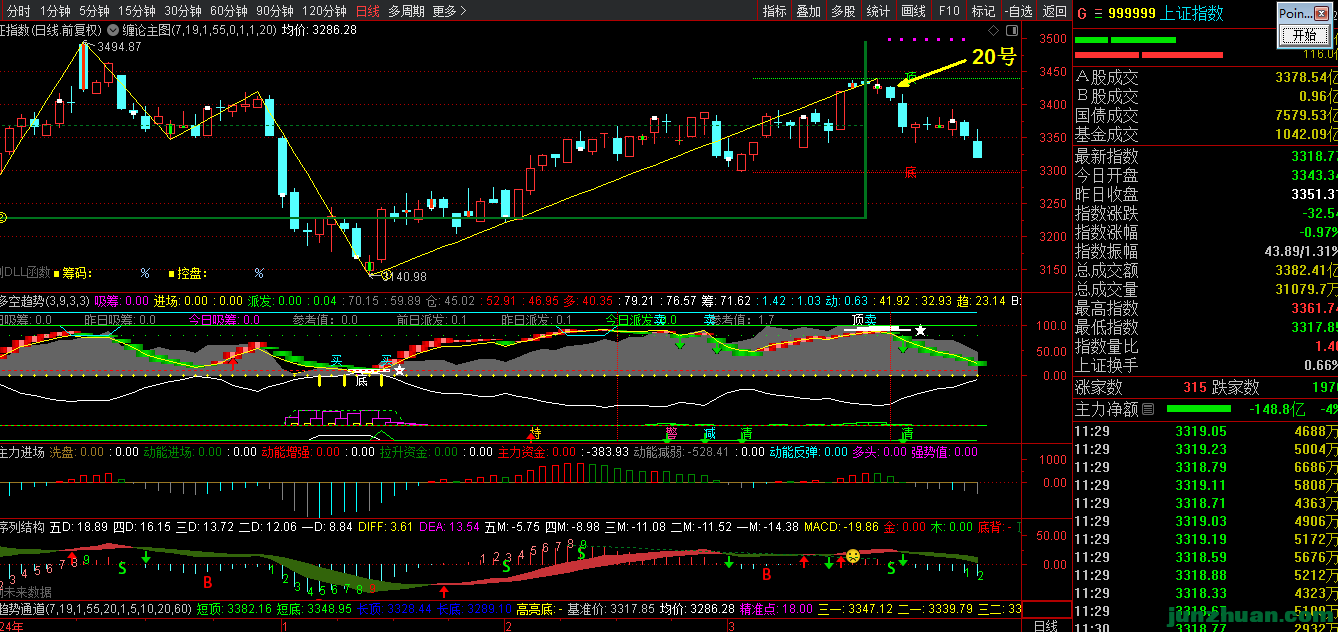Open the 统计 statistics tool
This screenshot has height=632, width=1338.
[x=878, y=11]
